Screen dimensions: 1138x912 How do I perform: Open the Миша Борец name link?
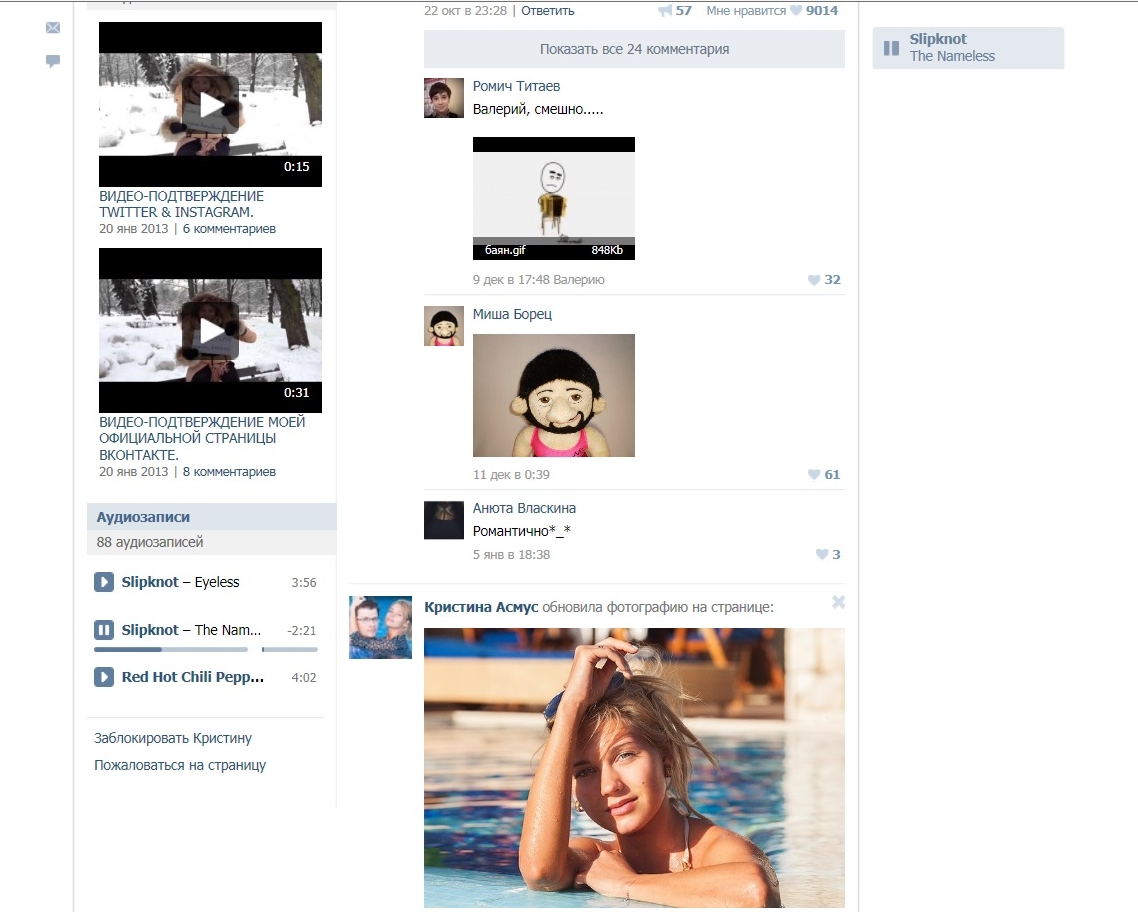click(512, 313)
